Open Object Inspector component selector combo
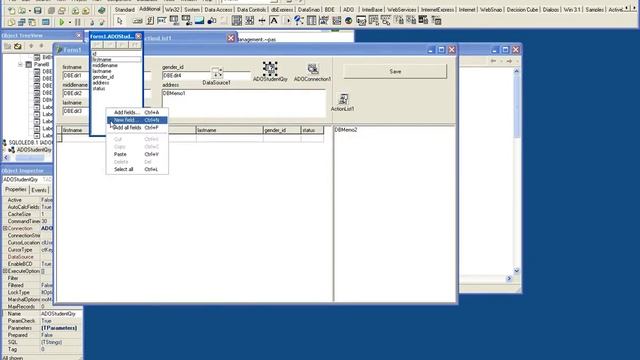The height and width of the screenshot is (360, 640). (x=28, y=180)
